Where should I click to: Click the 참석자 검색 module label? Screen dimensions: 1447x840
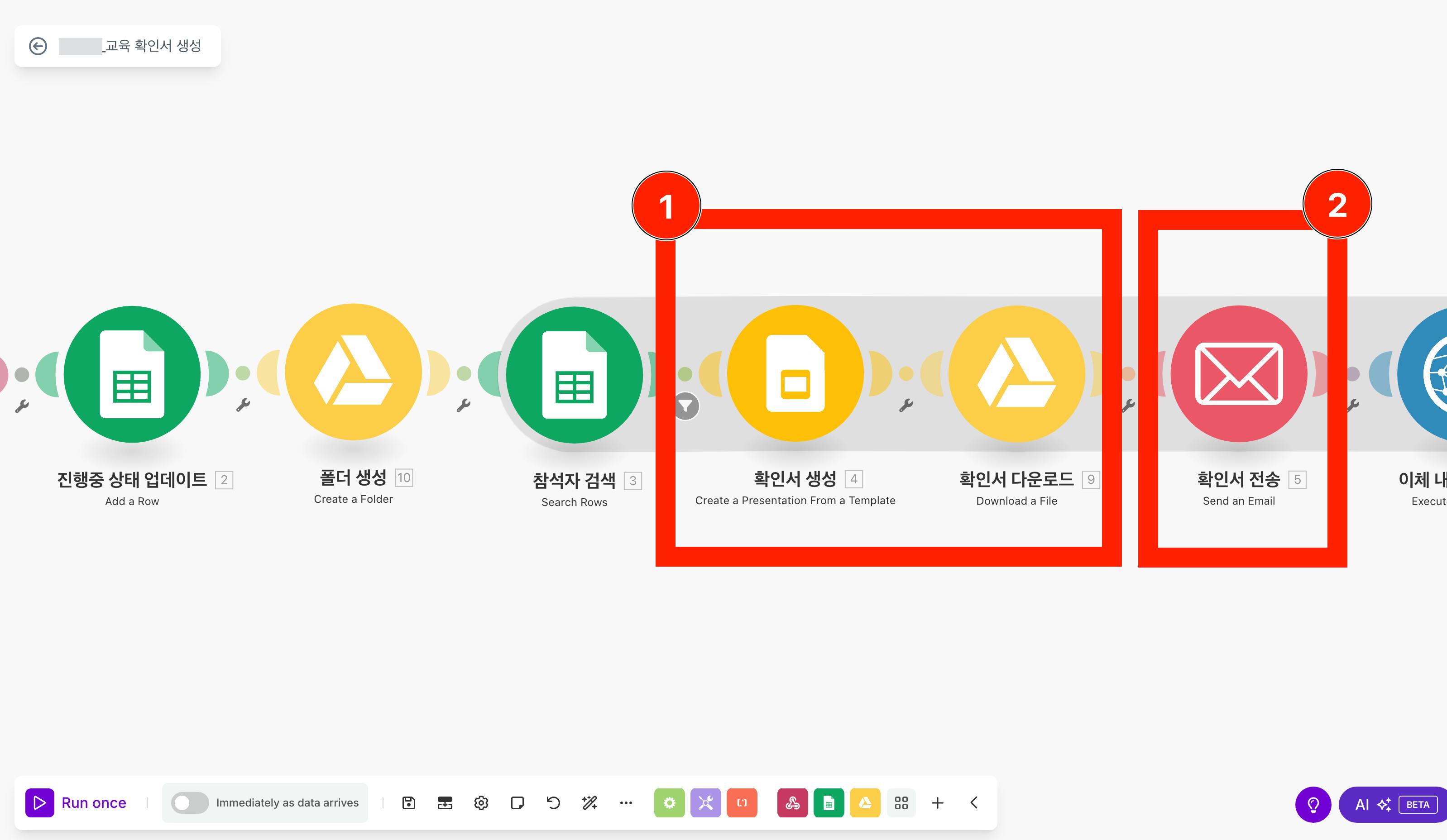[574, 481]
